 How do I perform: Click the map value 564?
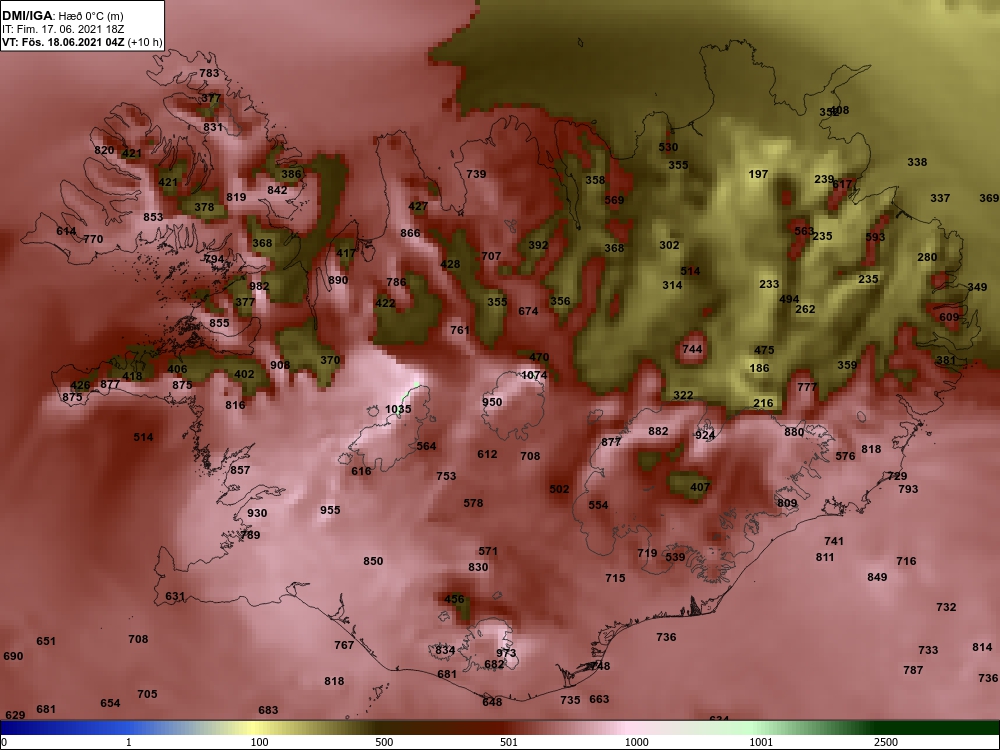[426, 446]
